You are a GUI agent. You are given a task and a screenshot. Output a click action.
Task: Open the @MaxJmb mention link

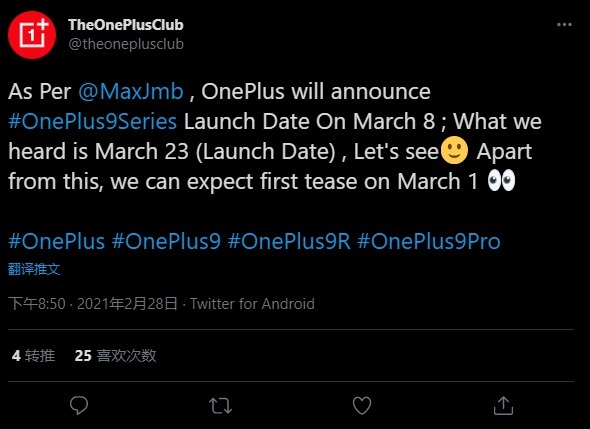131,91
